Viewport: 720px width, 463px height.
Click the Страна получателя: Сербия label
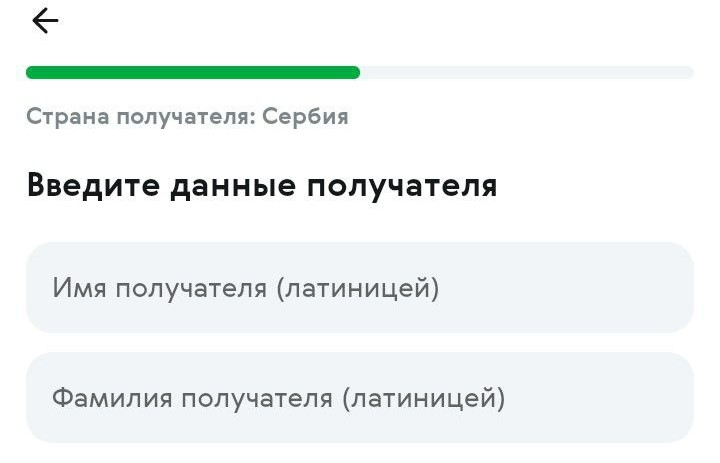(x=187, y=117)
